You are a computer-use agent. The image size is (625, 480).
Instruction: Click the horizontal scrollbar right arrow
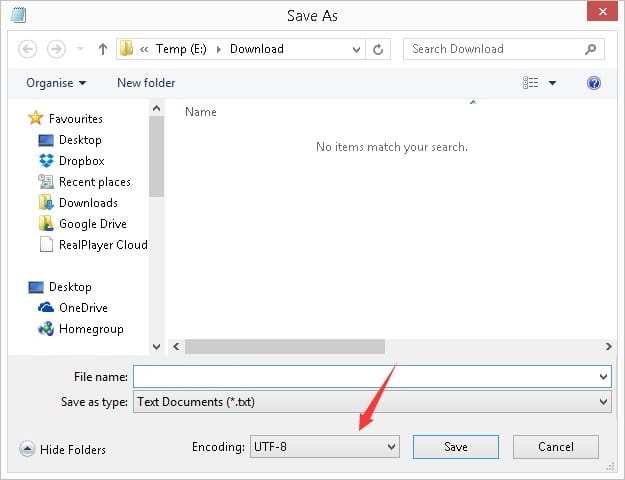click(x=608, y=346)
